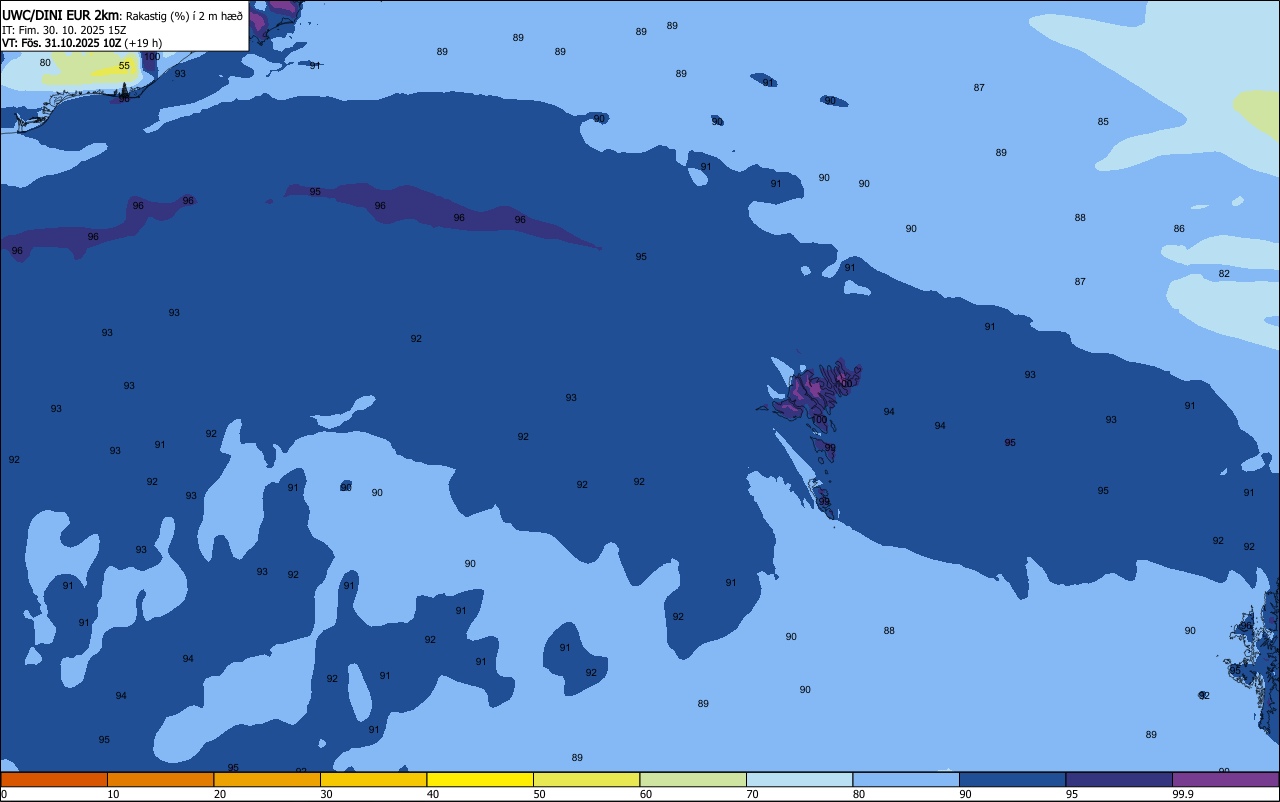This screenshot has height=802, width=1280.
Task: Click the pale blue 70–80 legend swatch
Action: pyautogui.click(x=799, y=779)
